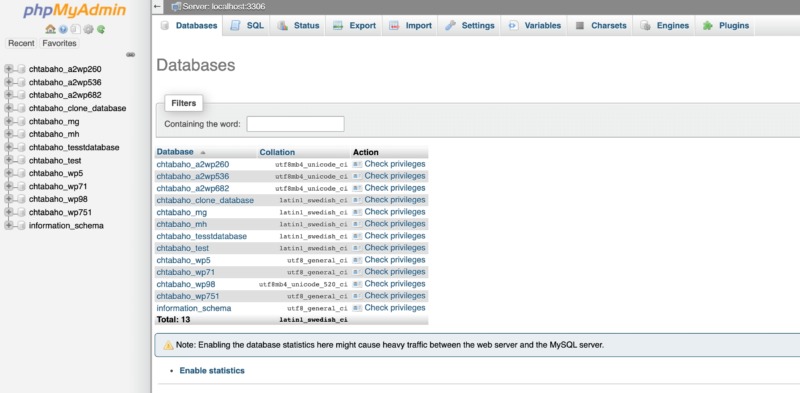Open the documentation page icon in sidebar
The image size is (800, 393).
point(76,29)
